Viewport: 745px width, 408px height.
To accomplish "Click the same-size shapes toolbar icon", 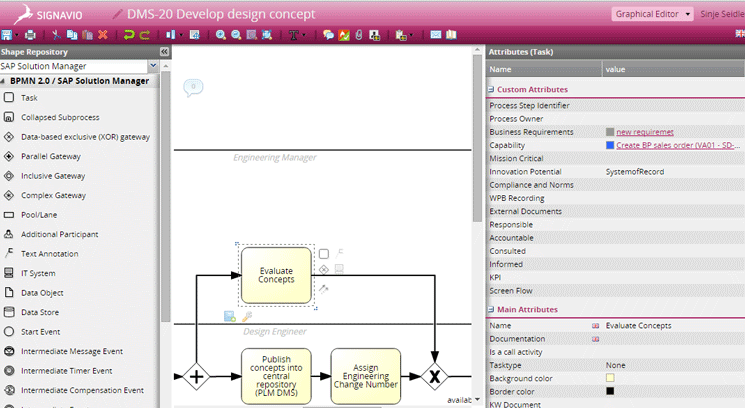I will 194,35.
